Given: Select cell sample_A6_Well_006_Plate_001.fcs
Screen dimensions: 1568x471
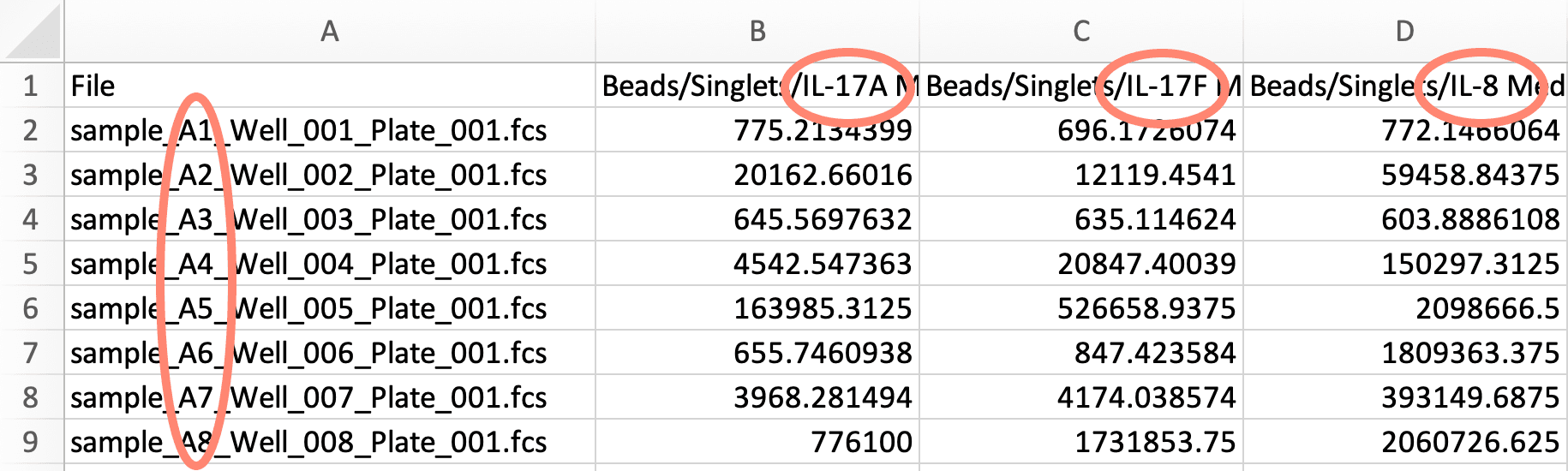Looking at the screenshot, I should (330, 353).
